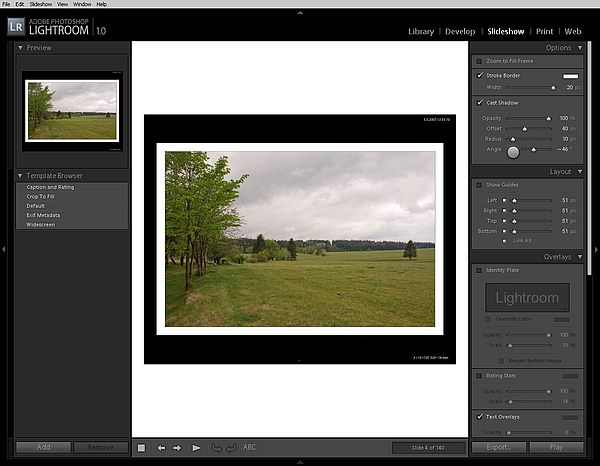Click the shadow angle dial
This screenshot has height=466, width=600.
(x=514, y=151)
